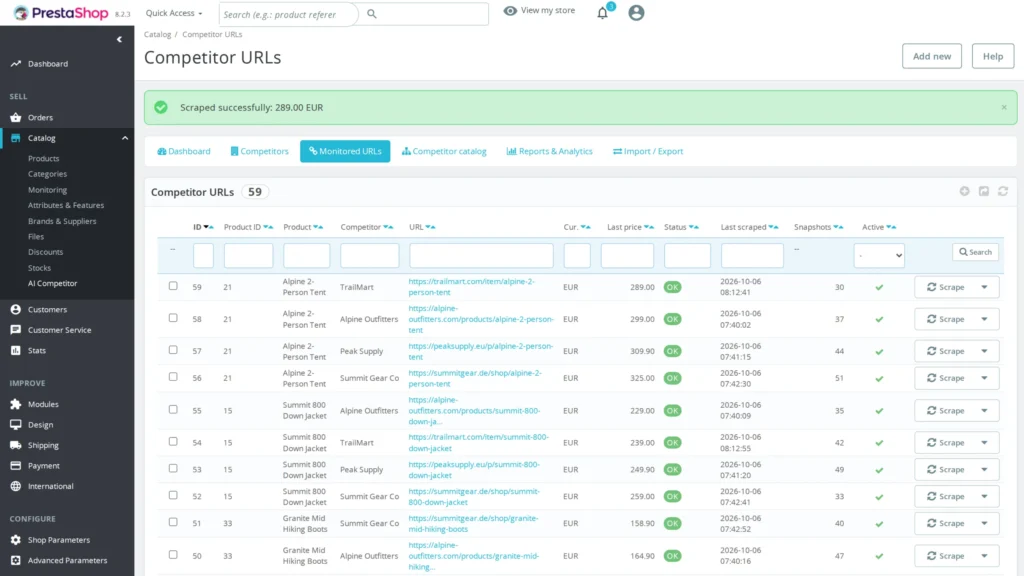The image size is (1024, 576).
Task: Click the URL filter input field
Action: (x=481, y=255)
